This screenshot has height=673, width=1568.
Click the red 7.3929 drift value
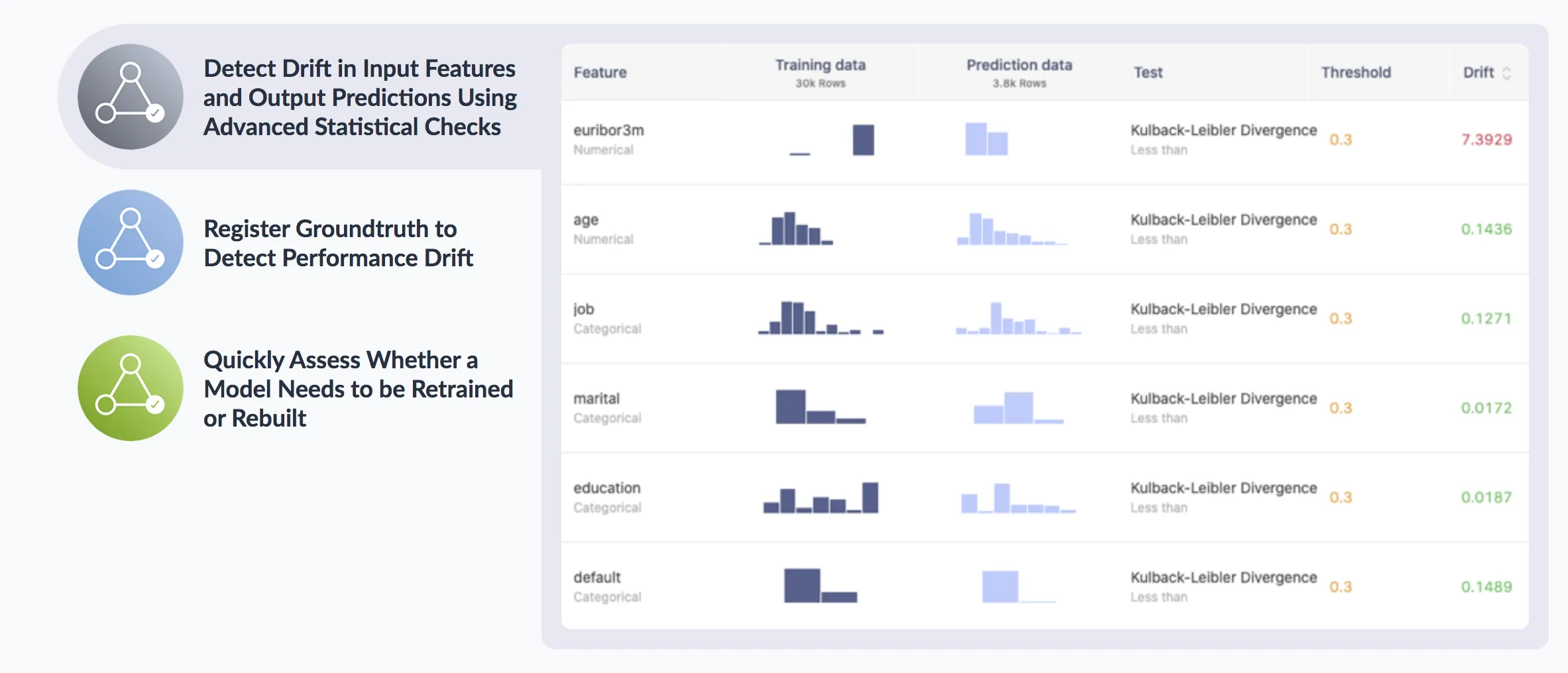coord(1486,140)
